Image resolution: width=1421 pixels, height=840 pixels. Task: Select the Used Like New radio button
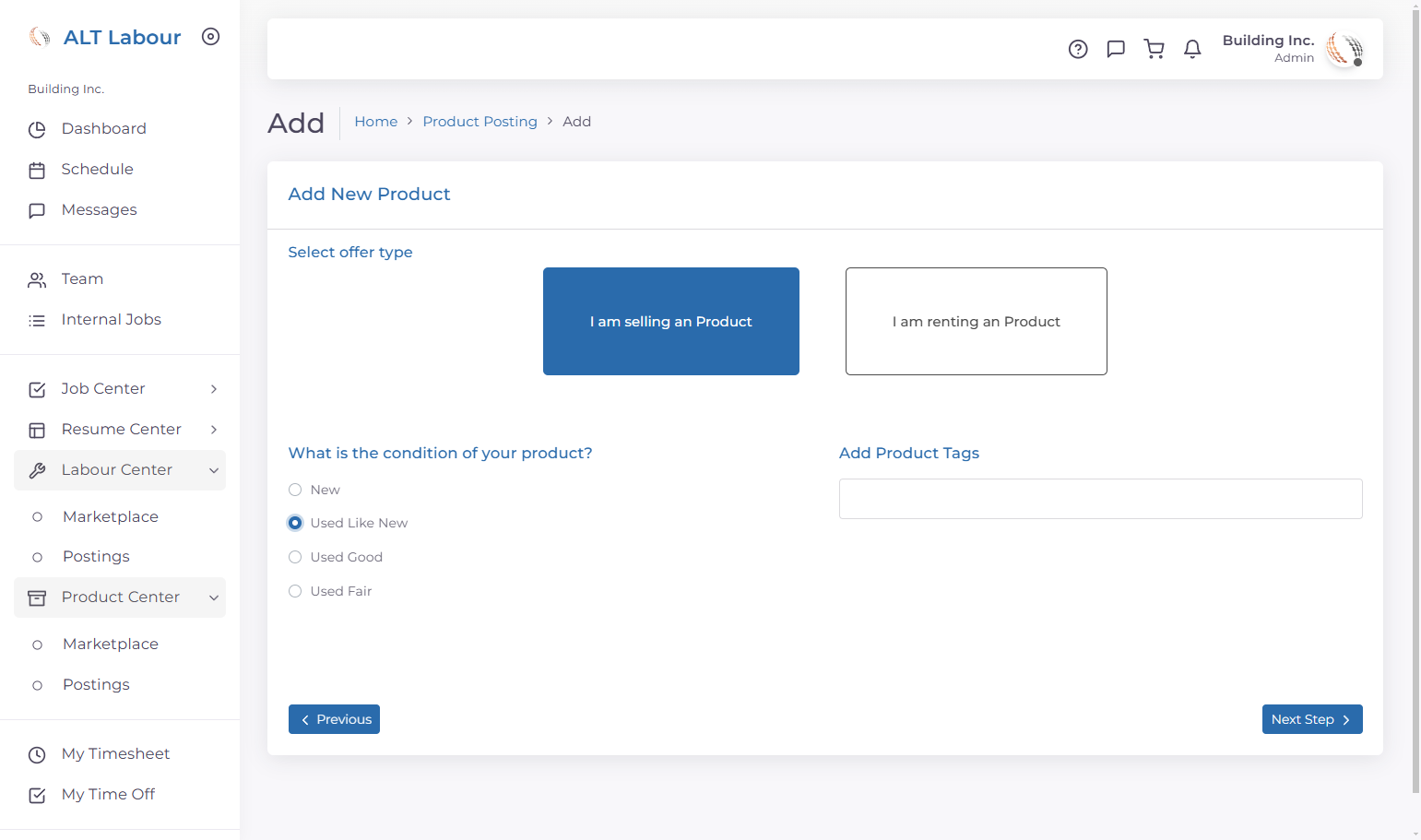295,523
